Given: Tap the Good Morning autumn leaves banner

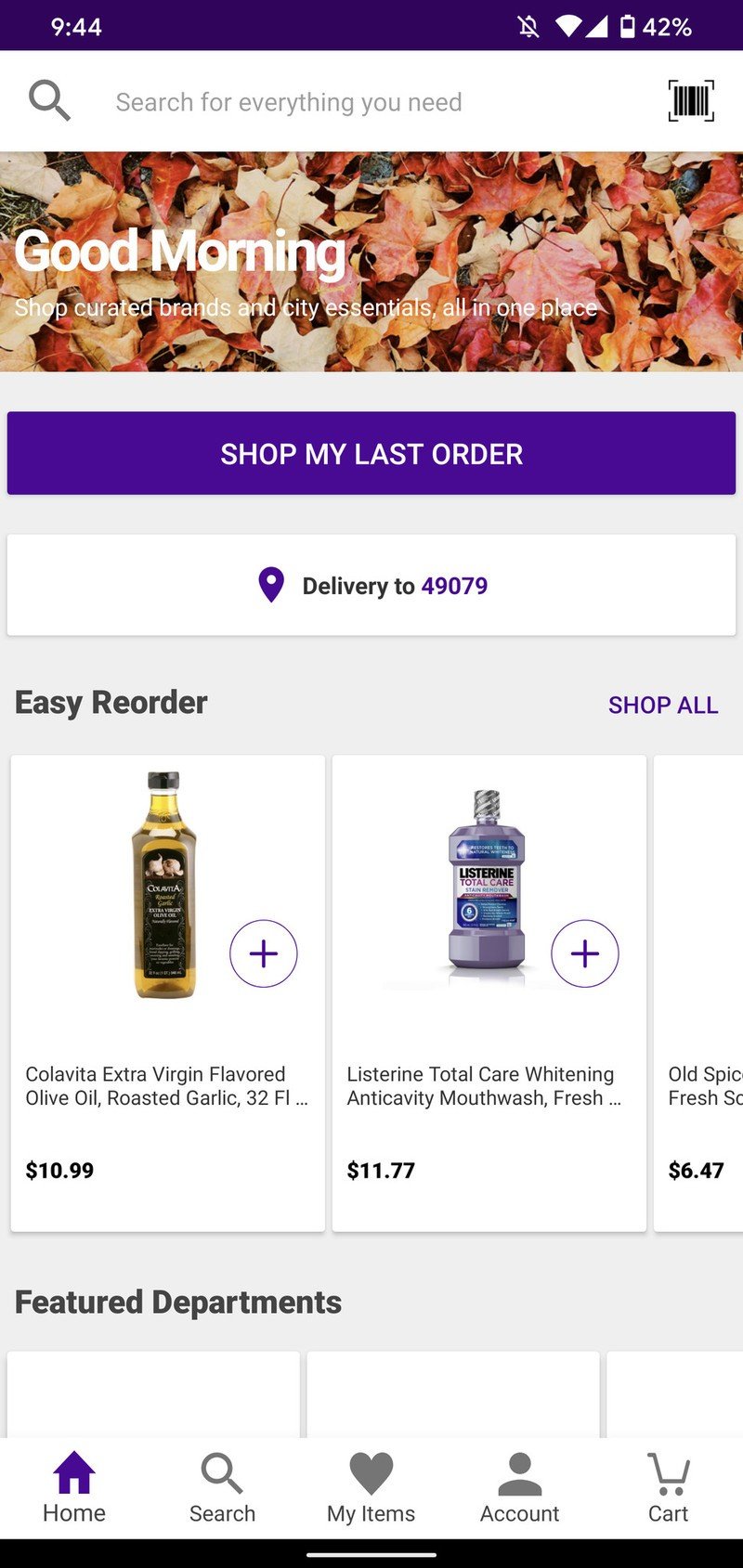Looking at the screenshot, I should pos(371,262).
